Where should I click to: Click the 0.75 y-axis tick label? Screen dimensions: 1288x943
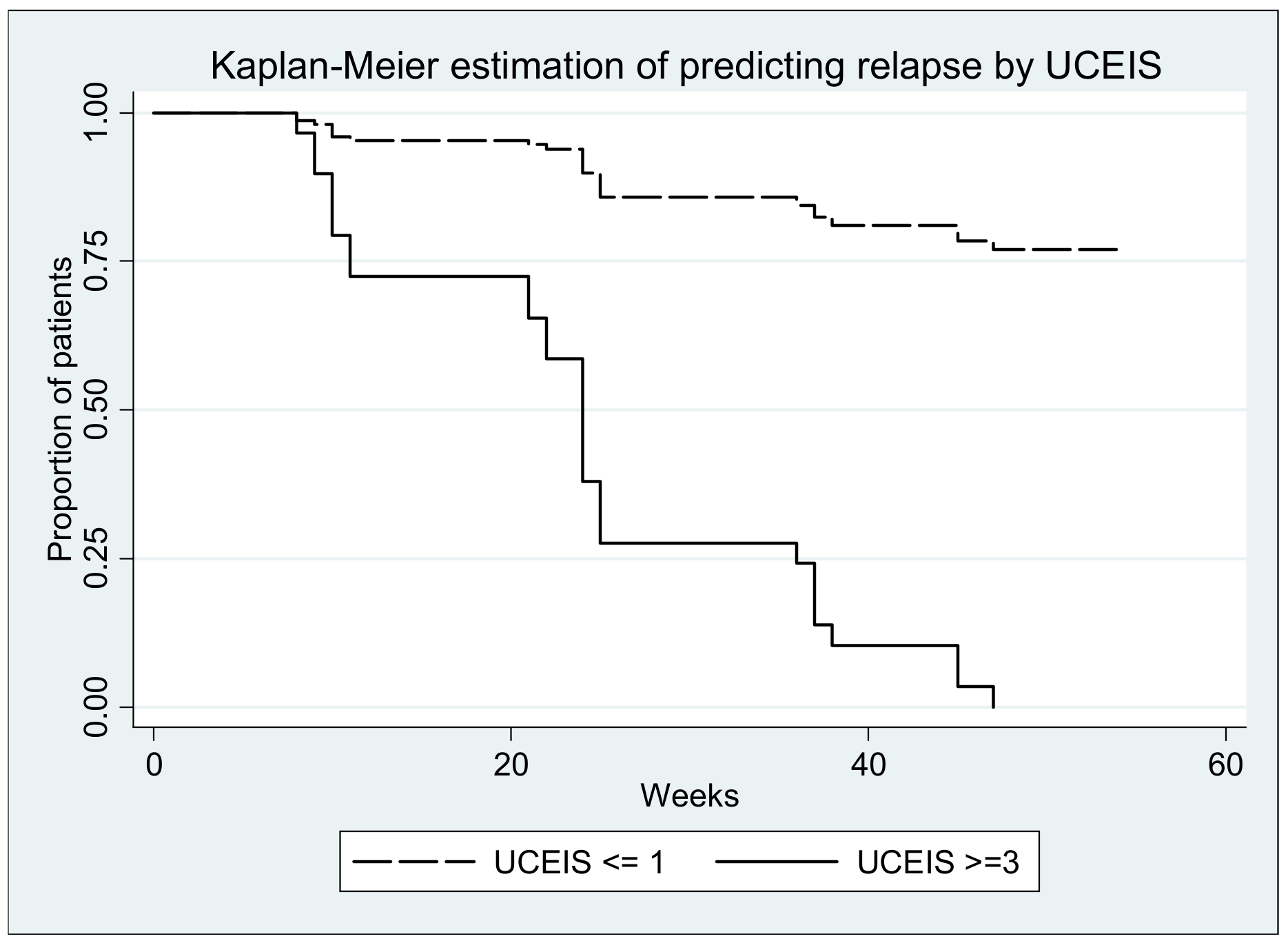pos(96,261)
